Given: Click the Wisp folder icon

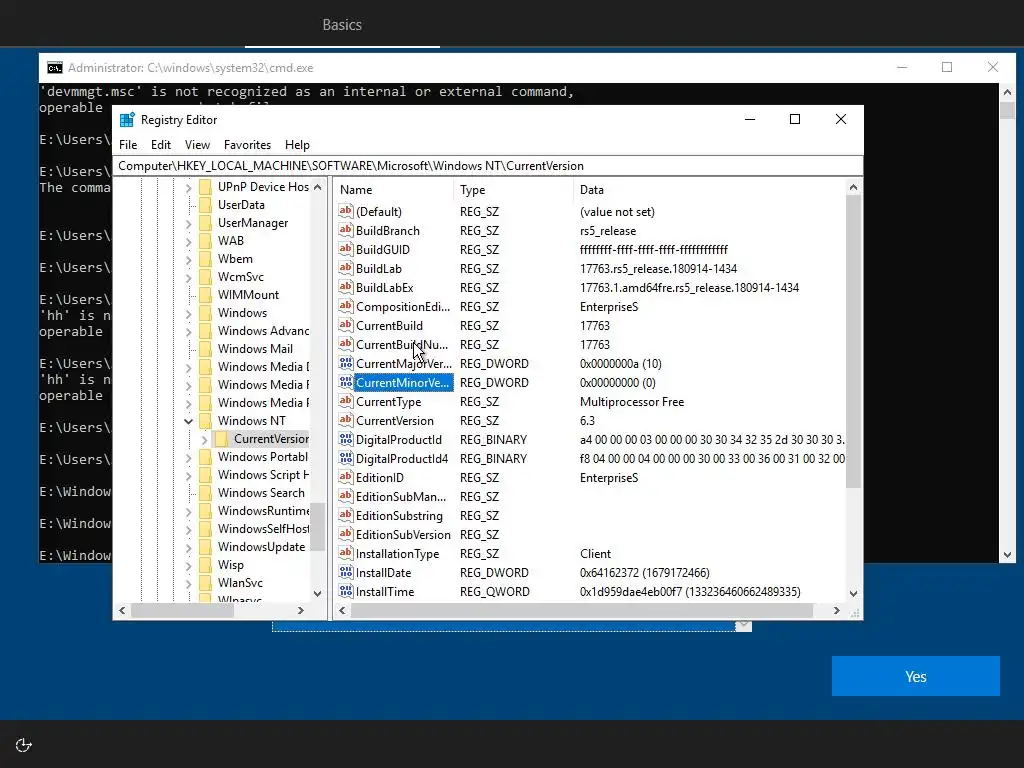Looking at the screenshot, I should (205, 565).
